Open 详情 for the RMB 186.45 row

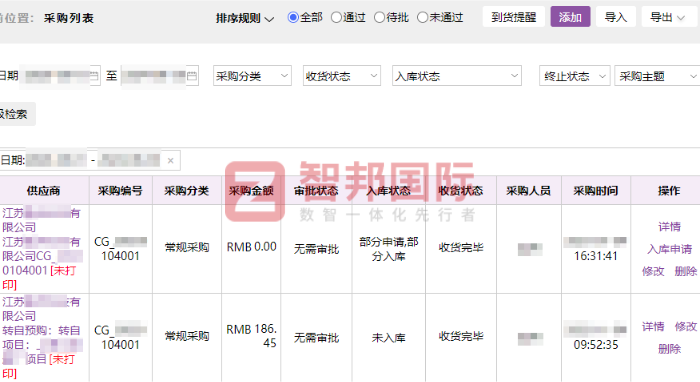[x=653, y=326]
